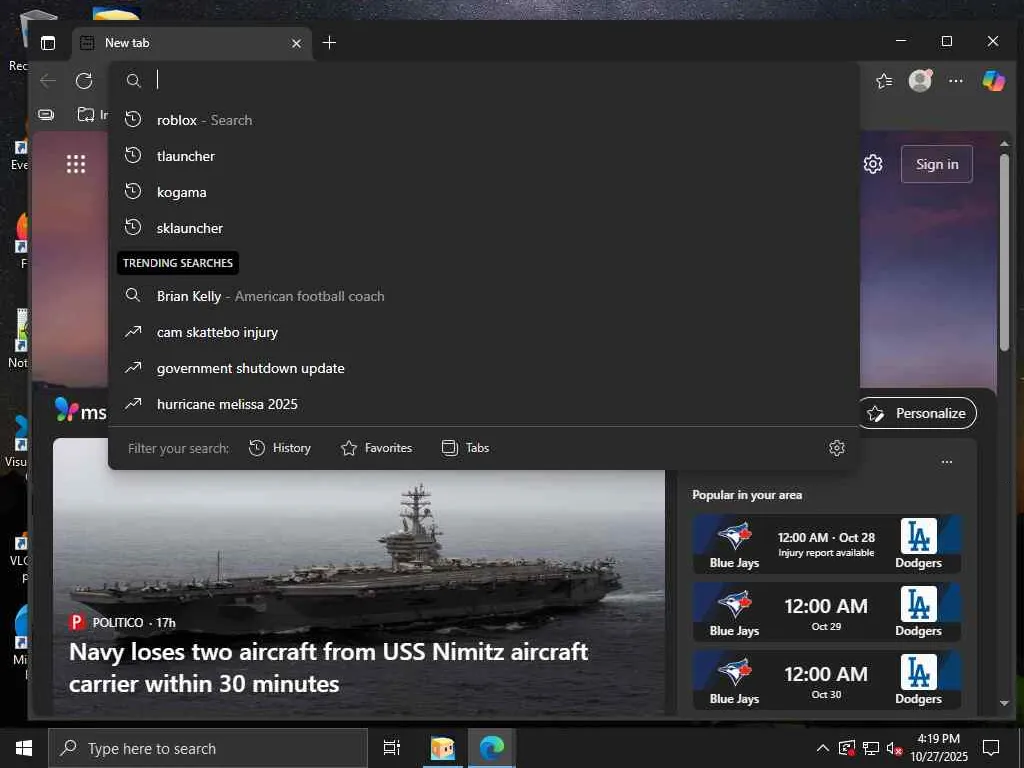Click the page scrollbar up arrow
Screen dimensions: 1024x768
pyautogui.click(x=1004, y=144)
